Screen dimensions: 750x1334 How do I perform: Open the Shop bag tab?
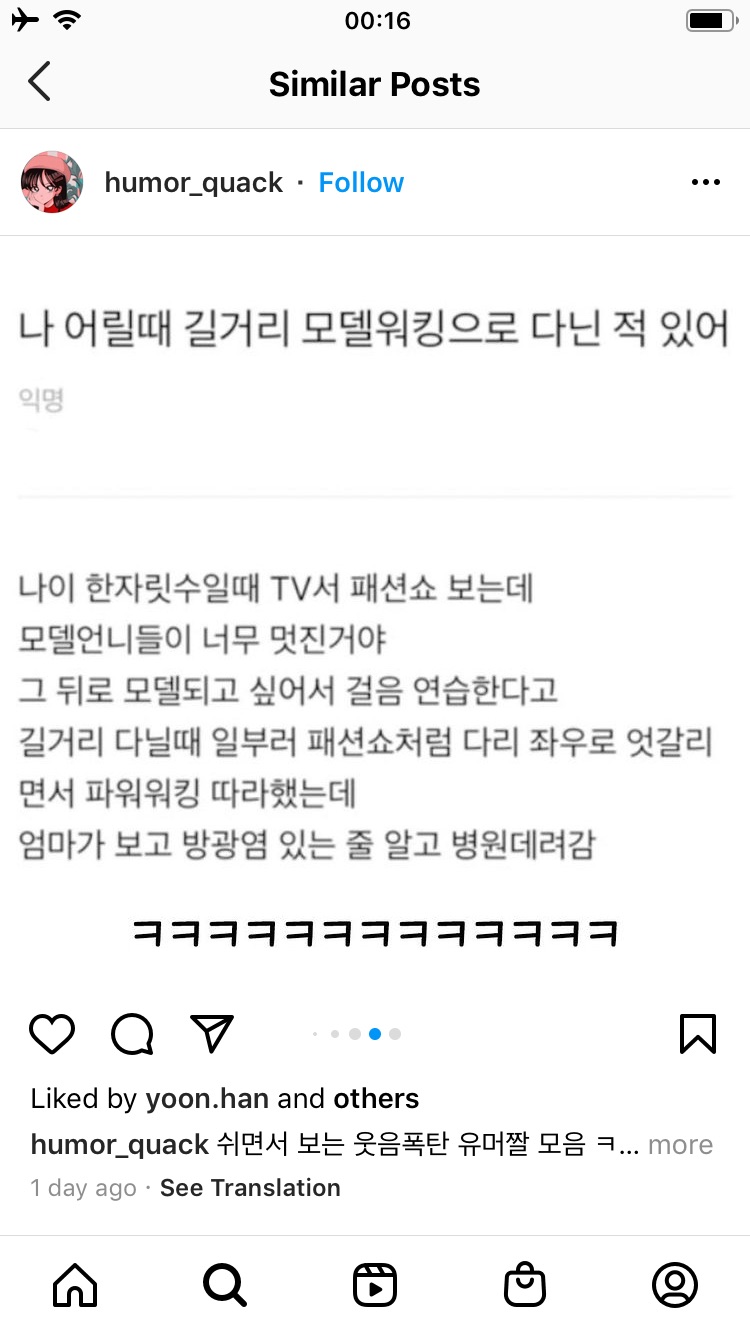(x=525, y=1285)
